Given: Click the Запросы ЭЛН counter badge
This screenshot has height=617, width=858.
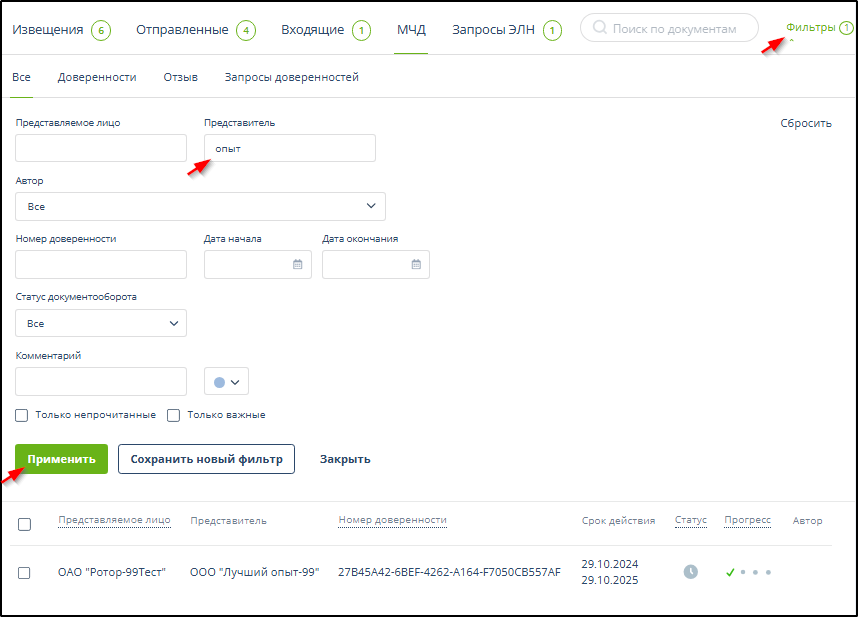Looking at the screenshot, I should point(552,30).
